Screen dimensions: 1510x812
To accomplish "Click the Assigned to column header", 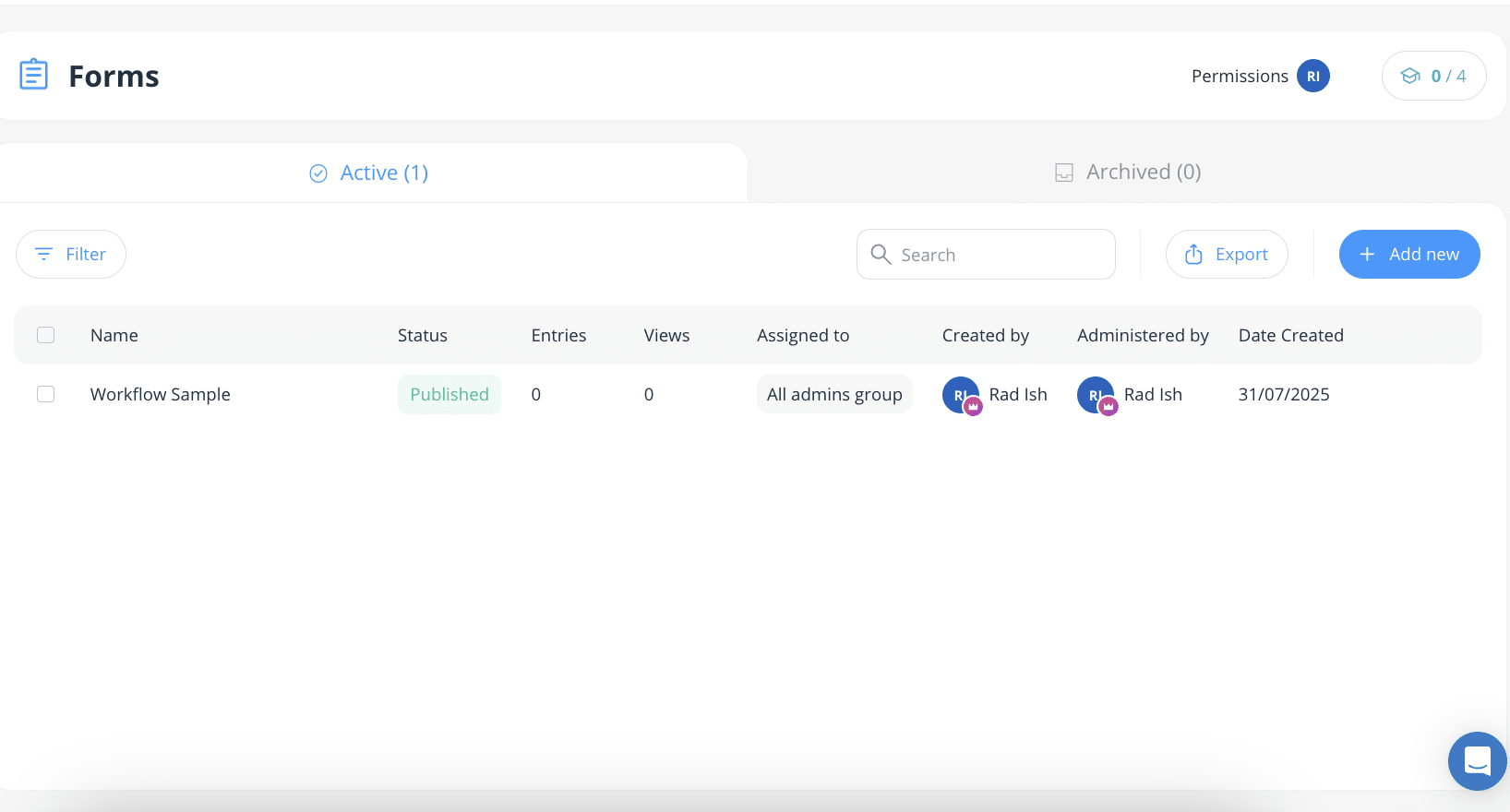I will point(803,335).
